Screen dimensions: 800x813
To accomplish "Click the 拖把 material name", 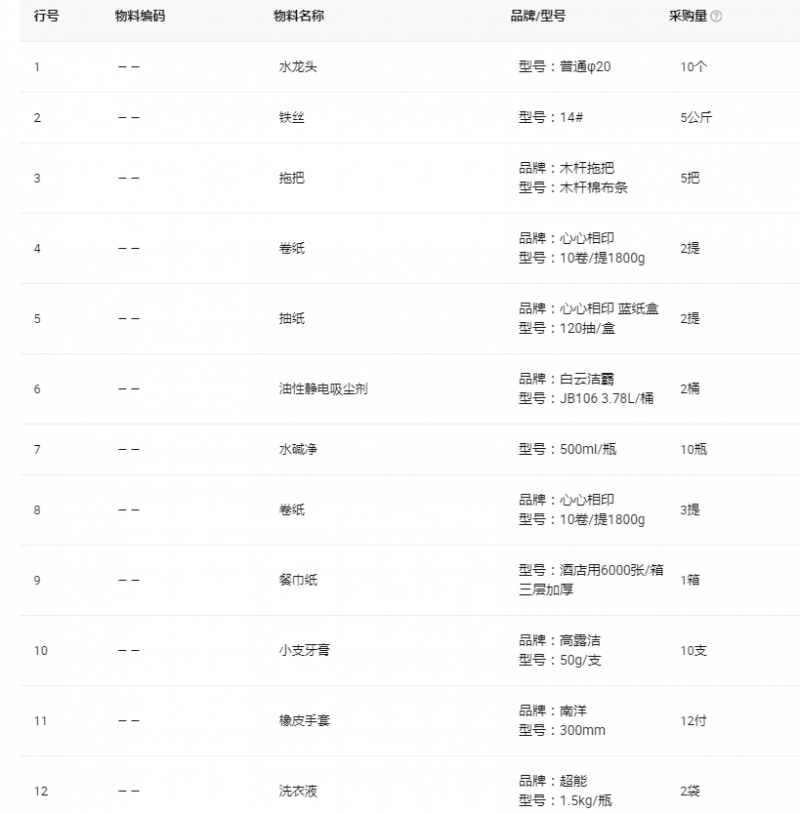I will pyautogui.click(x=292, y=178).
